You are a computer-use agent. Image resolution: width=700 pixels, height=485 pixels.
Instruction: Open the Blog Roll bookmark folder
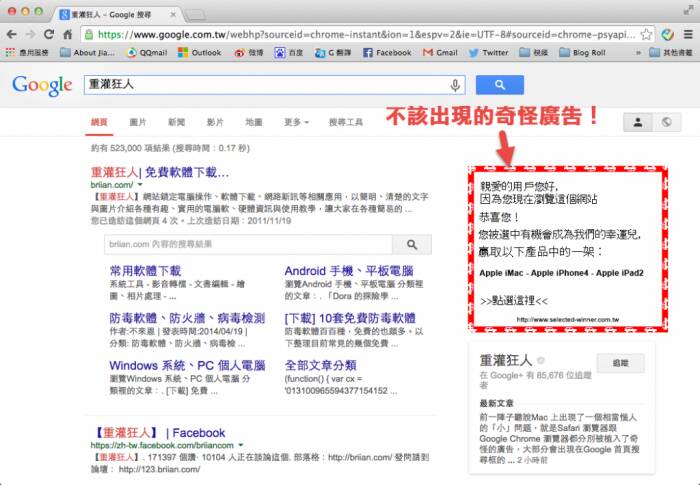(x=582, y=53)
